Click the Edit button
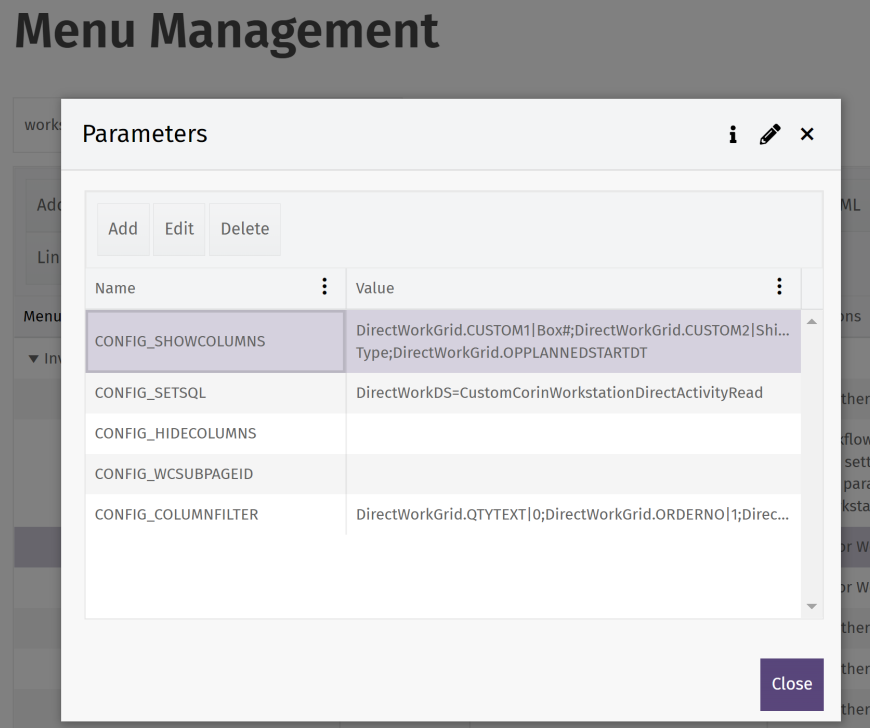 (x=179, y=229)
